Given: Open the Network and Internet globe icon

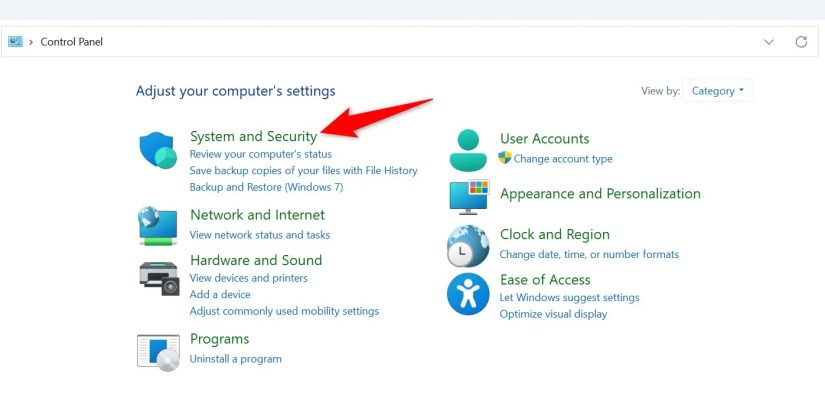Looking at the screenshot, I should click(x=158, y=226).
